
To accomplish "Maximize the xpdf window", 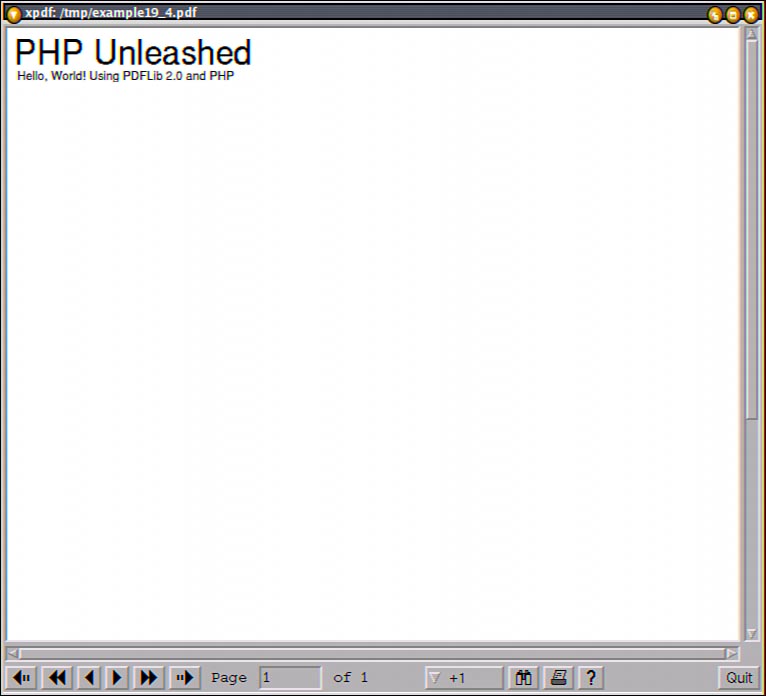I will coord(732,14).
